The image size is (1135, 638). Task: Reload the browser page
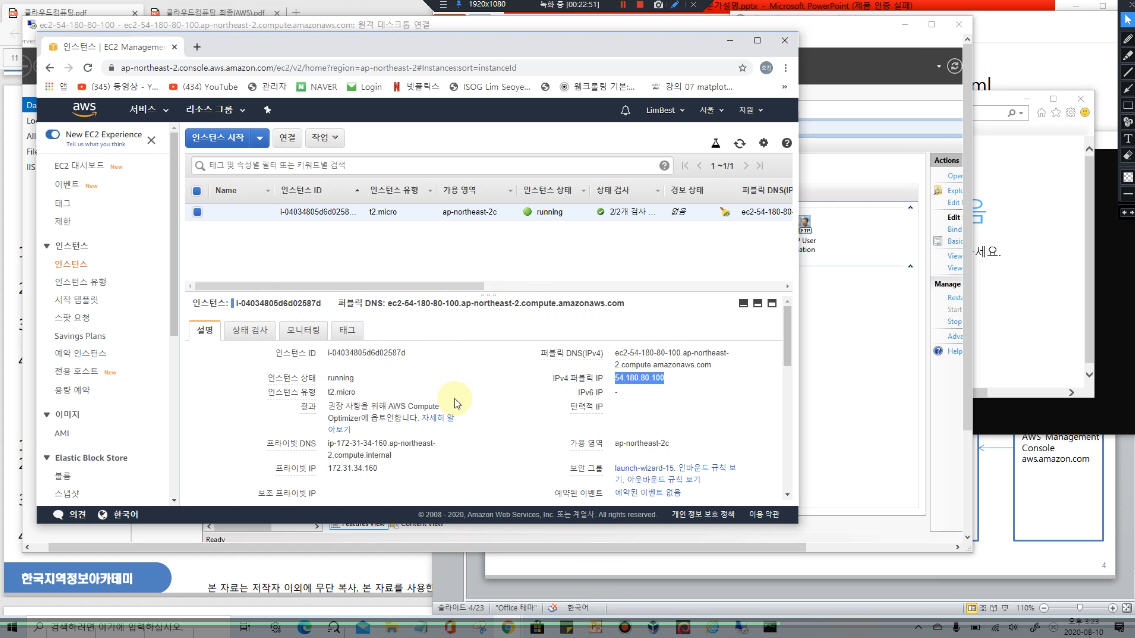(88, 68)
